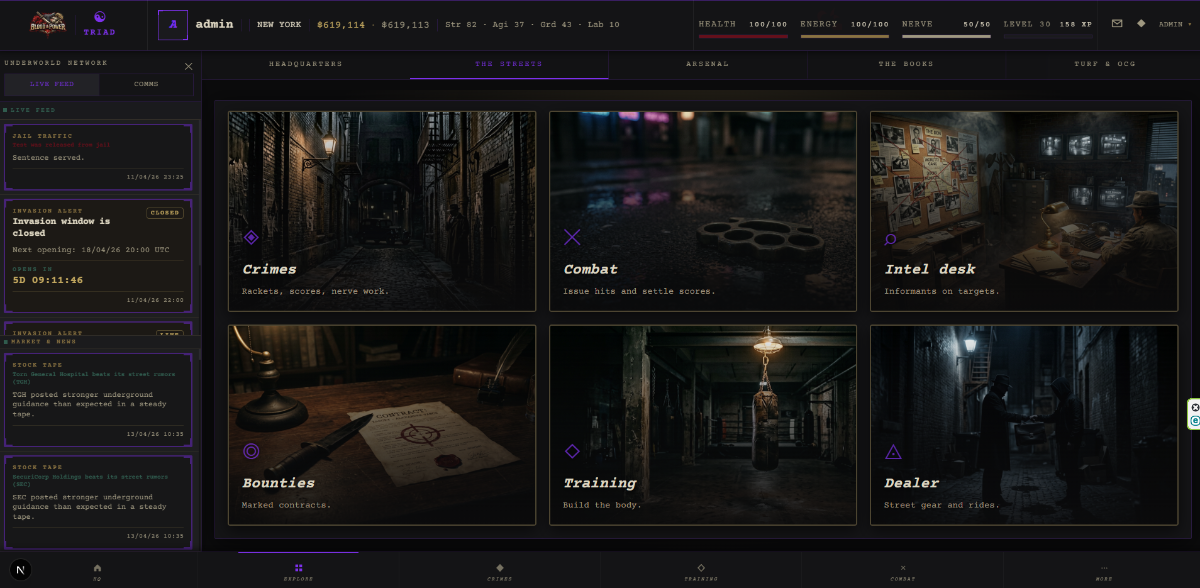Screen dimensions: 1200x588
Task: Open the More menu in bottom bar
Action: [1103, 571]
